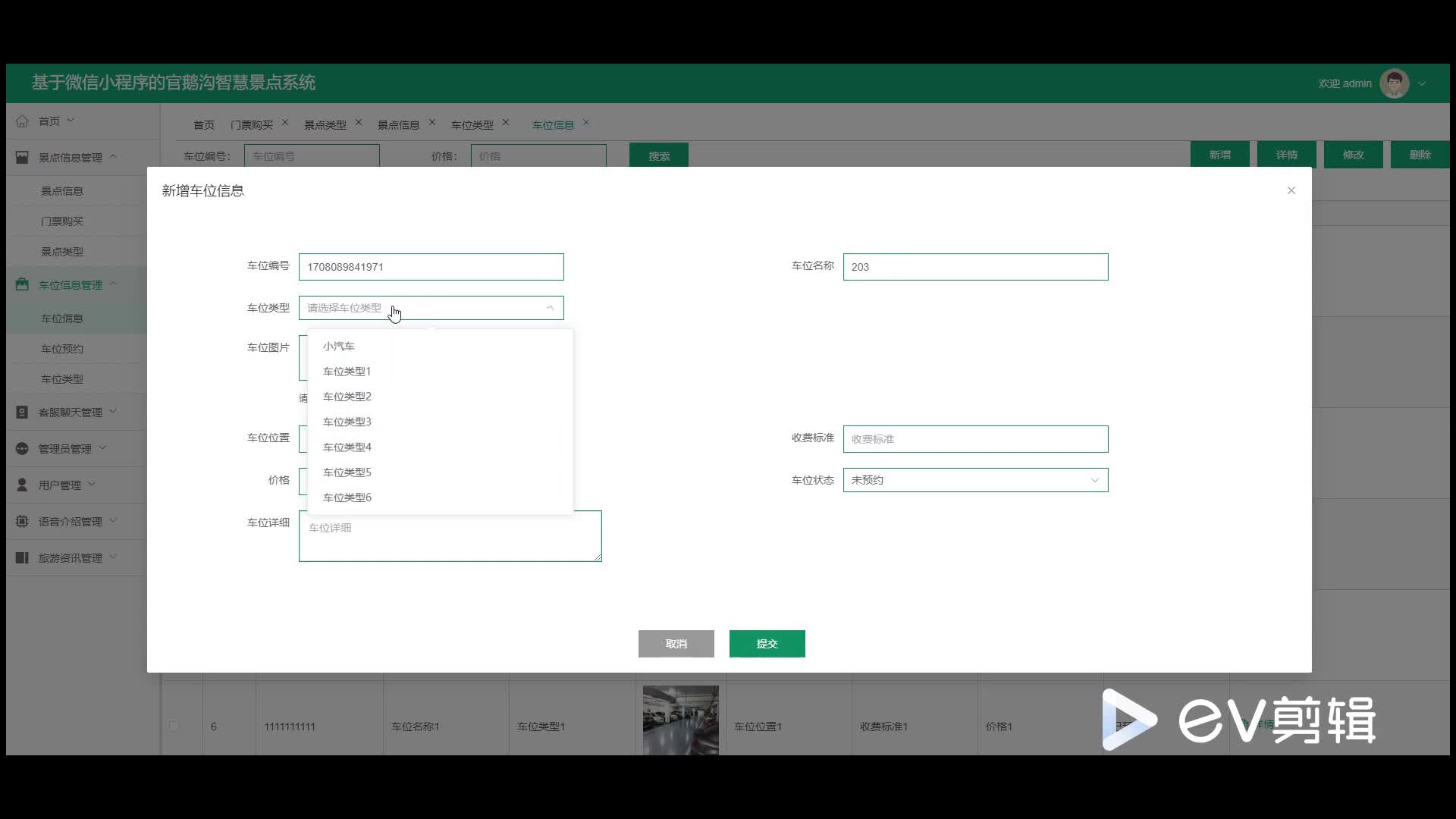Viewport: 1456px width, 819px height.
Task: Click the scenic spot management sidebar icon
Action: tap(22, 158)
